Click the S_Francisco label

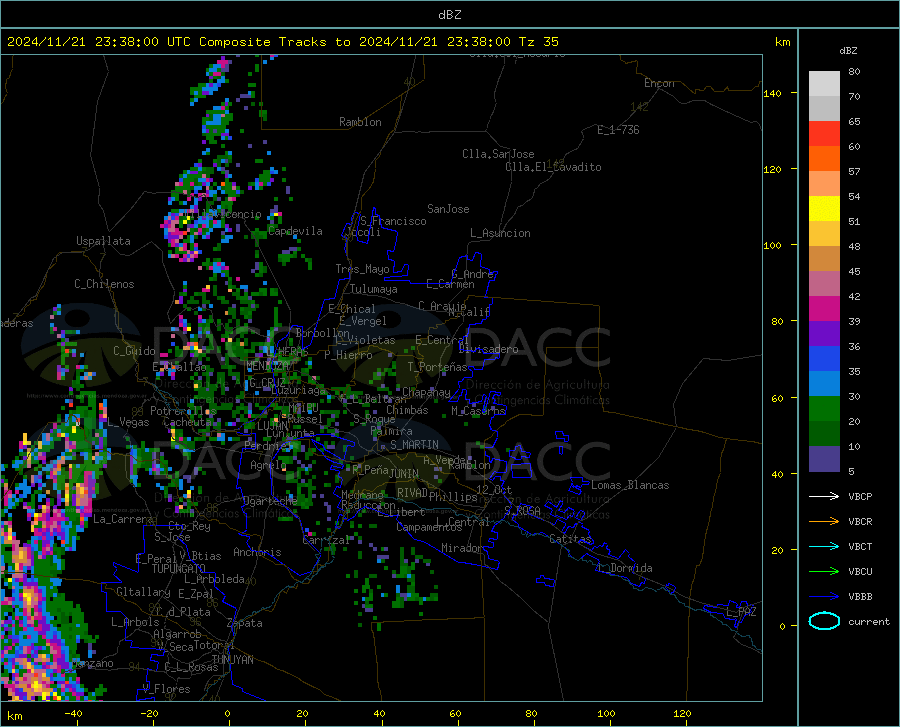(x=393, y=221)
